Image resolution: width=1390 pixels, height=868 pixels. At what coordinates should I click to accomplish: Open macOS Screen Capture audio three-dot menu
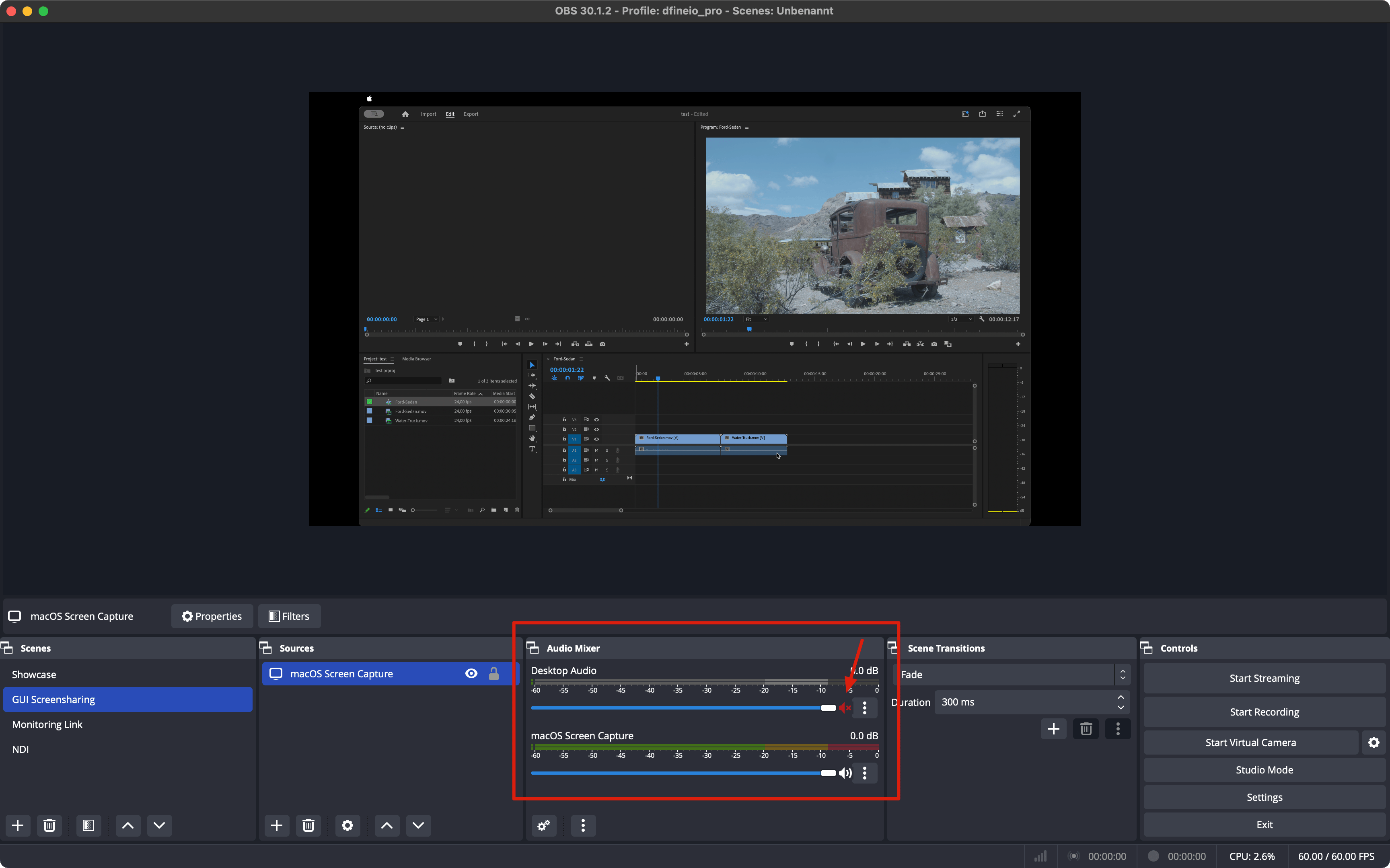click(865, 773)
